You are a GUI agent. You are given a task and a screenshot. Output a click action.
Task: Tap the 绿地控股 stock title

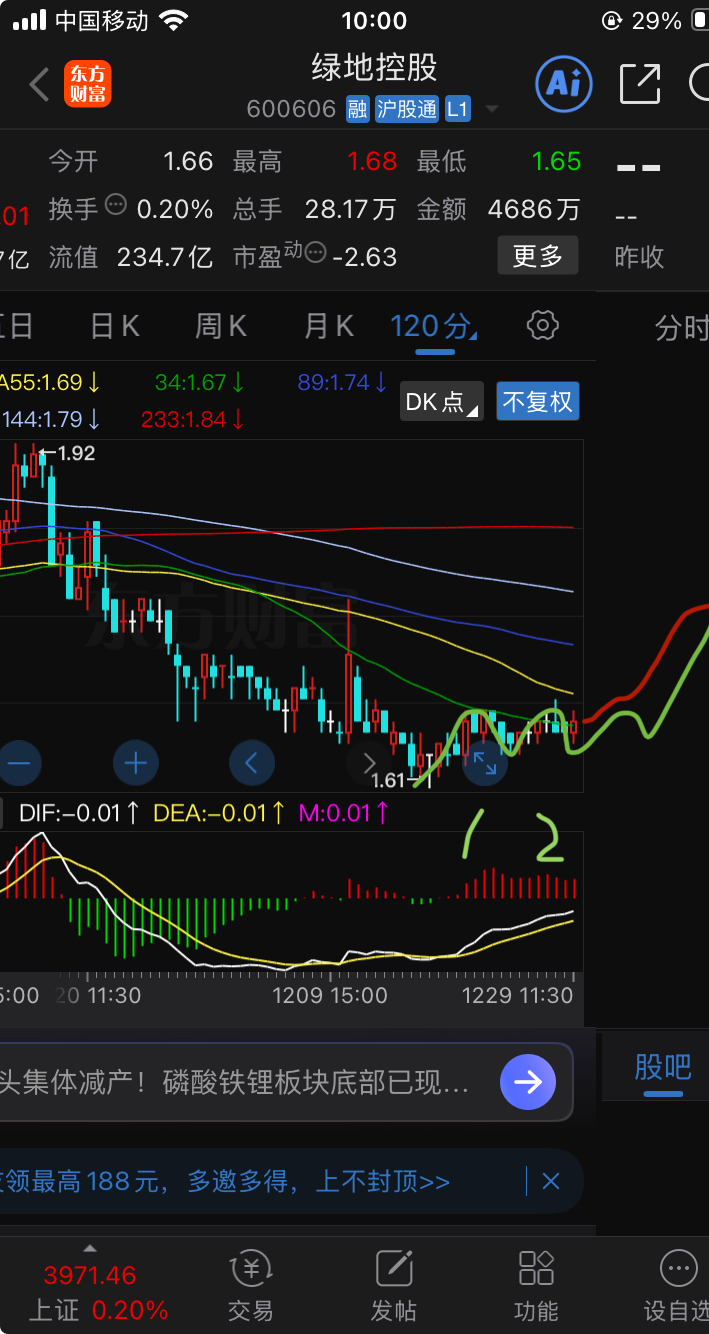(x=375, y=67)
